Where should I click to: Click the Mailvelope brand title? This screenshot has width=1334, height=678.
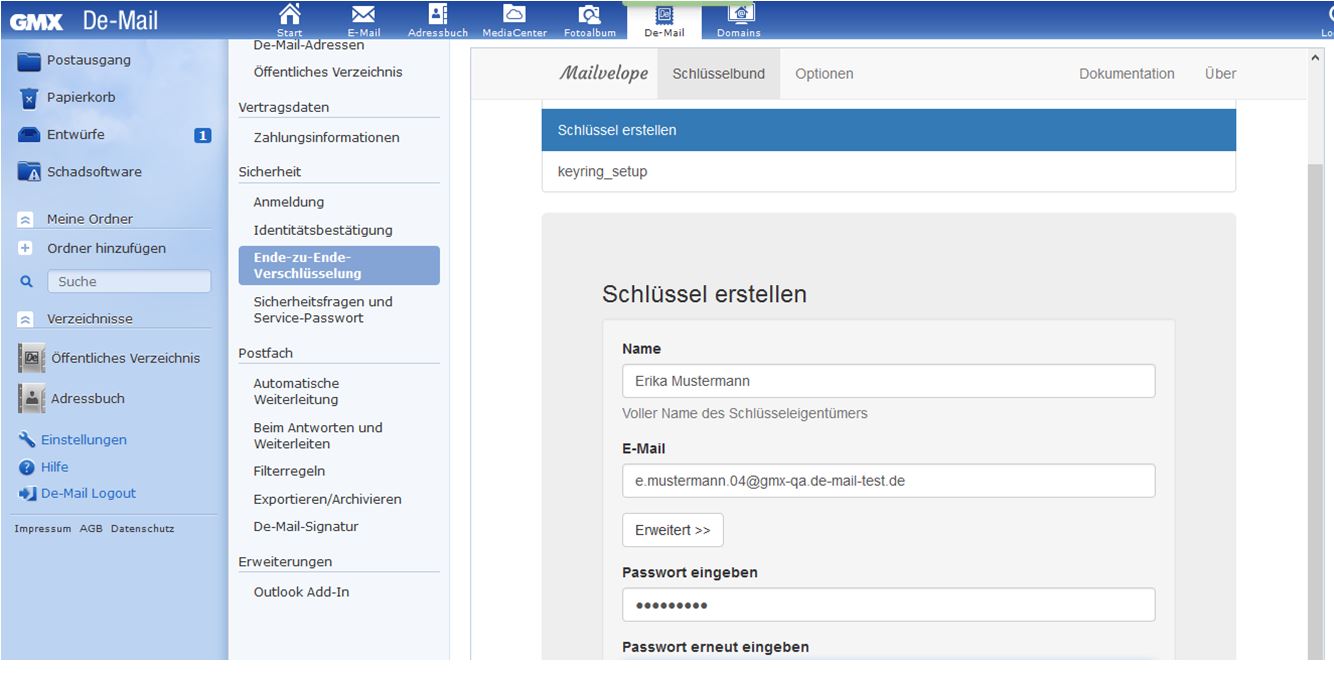pos(603,73)
